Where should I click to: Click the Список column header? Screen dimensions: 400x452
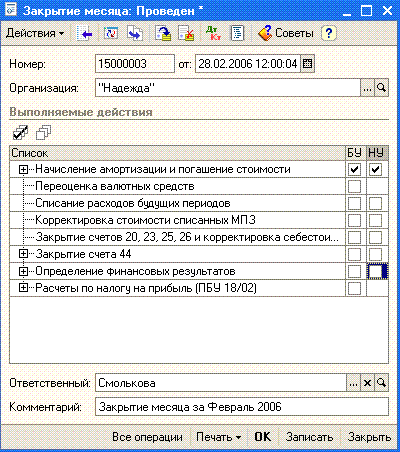(178, 153)
